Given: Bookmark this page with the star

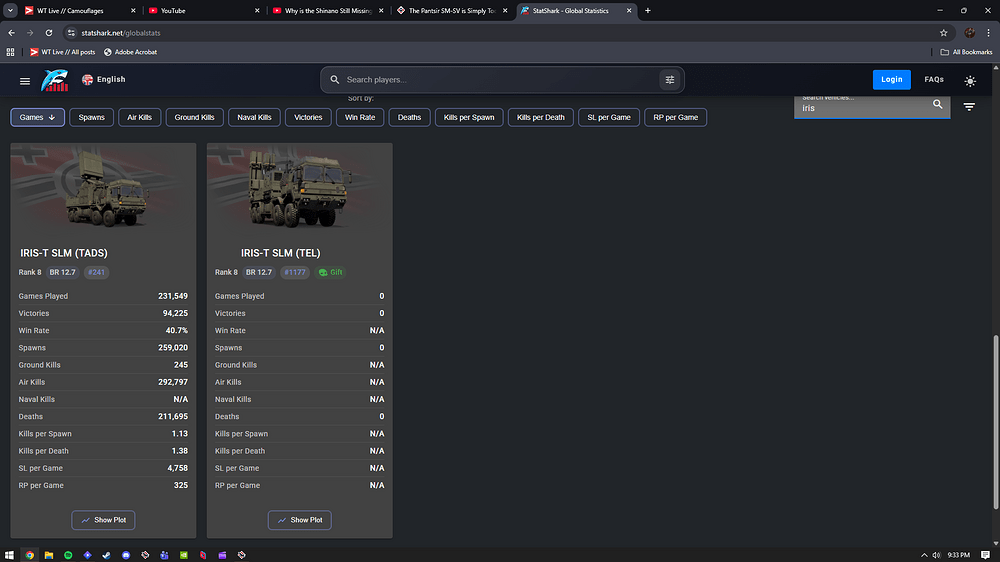Looking at the screenshot, I should pos(944,33).
